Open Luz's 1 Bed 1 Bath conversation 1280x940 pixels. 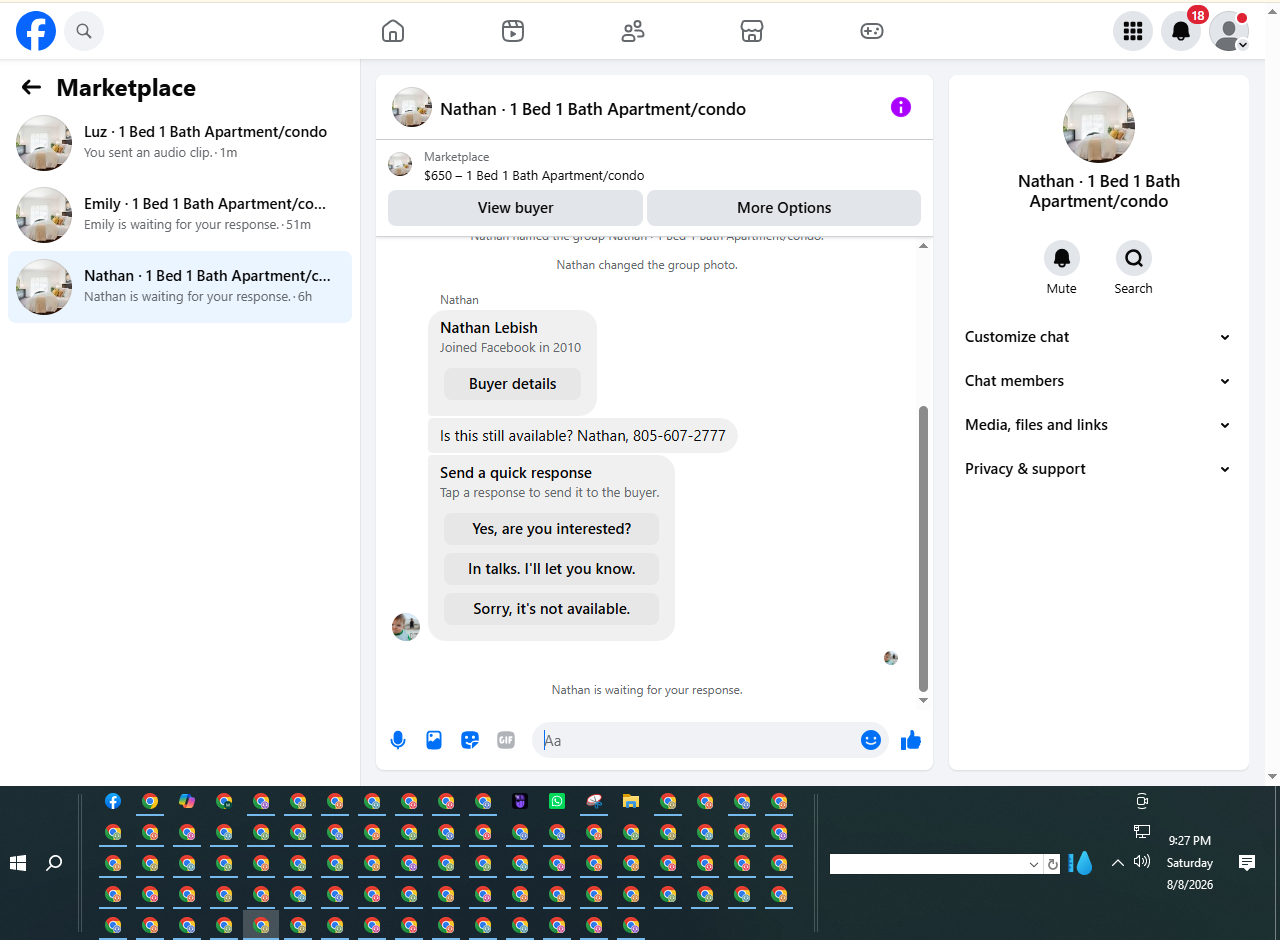click(180, 143)
